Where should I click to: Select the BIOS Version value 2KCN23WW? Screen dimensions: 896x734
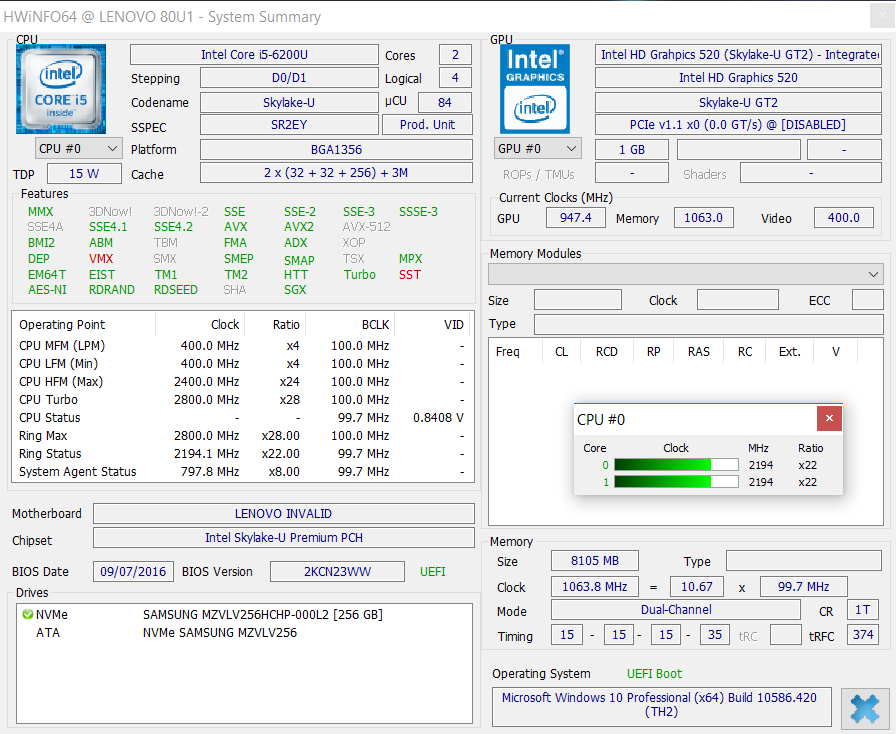point(337,572)
